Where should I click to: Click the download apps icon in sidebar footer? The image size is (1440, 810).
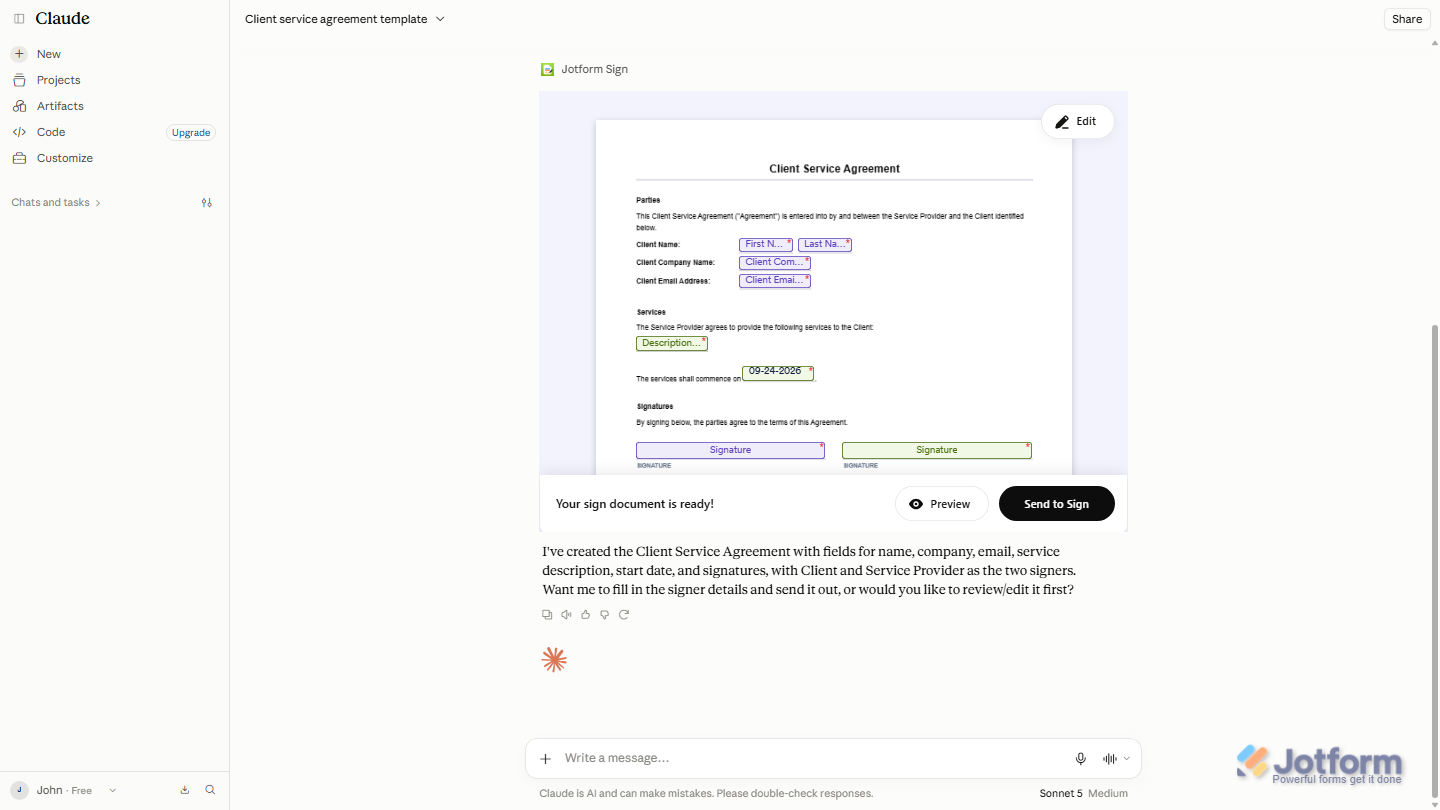pyautogui.click(x=185, y=790)
